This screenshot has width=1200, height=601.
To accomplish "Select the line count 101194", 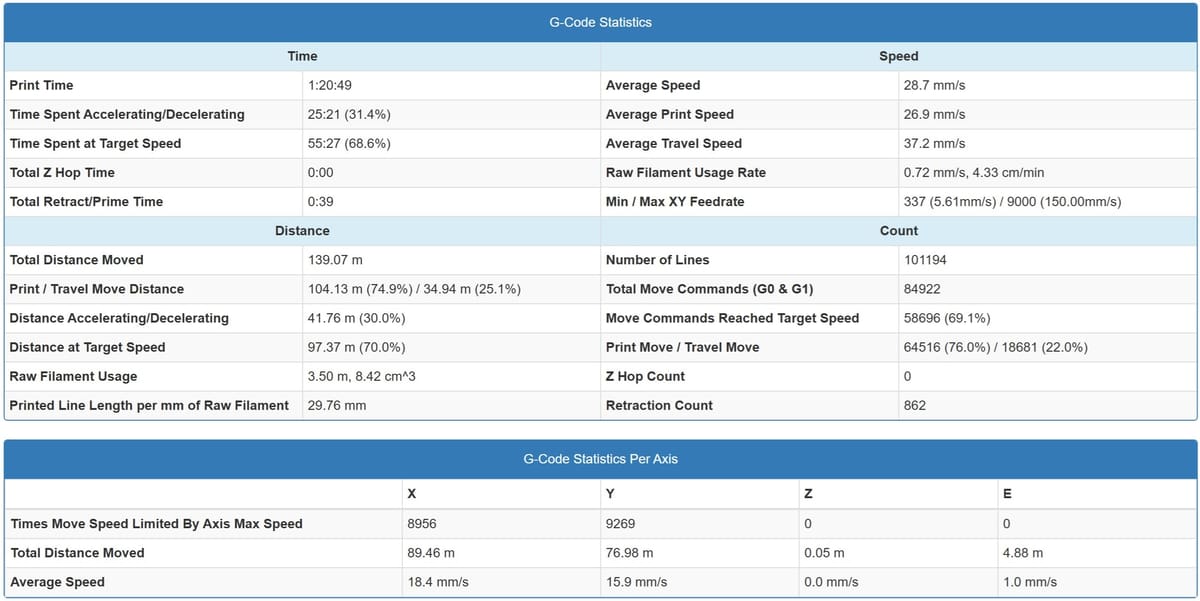I will click(x=925, y=259).
